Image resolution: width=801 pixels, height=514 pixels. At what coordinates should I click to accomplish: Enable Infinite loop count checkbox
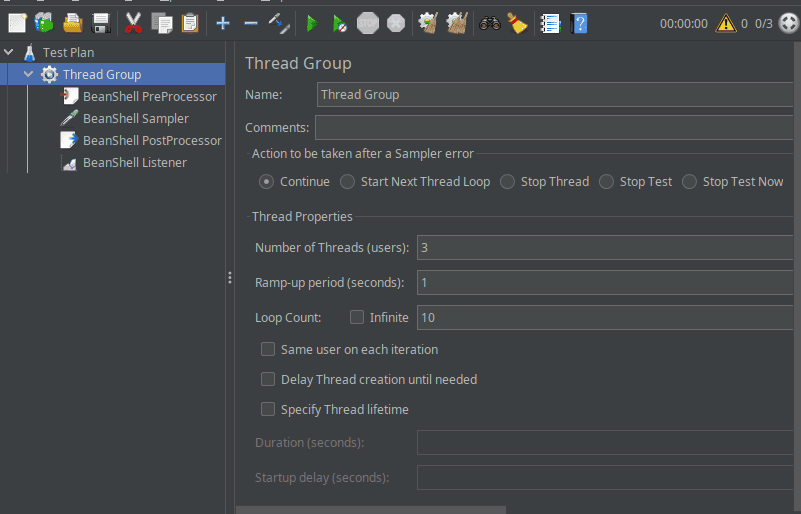click(x=357, y=317)
